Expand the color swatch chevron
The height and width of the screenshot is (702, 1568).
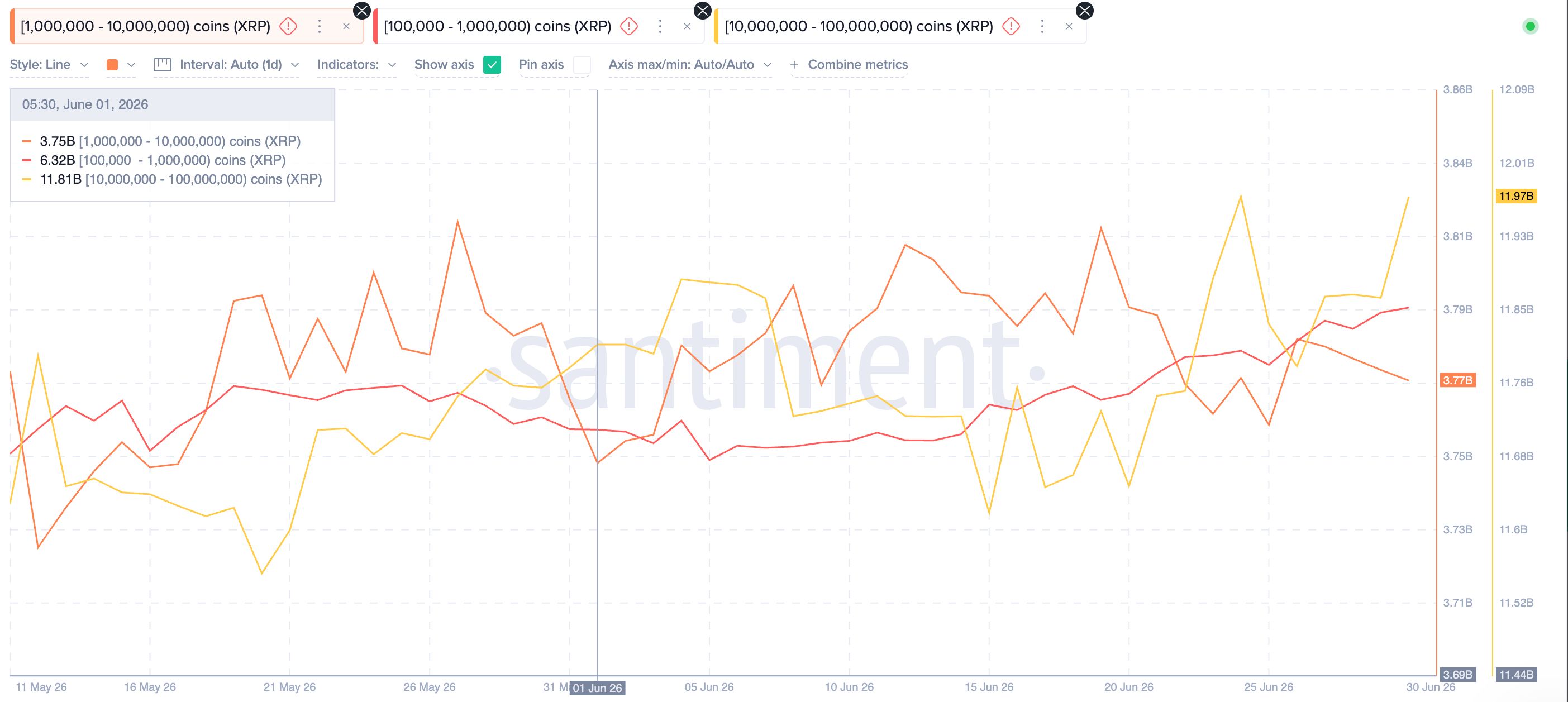pyautogui.click(x=131, y=64)
